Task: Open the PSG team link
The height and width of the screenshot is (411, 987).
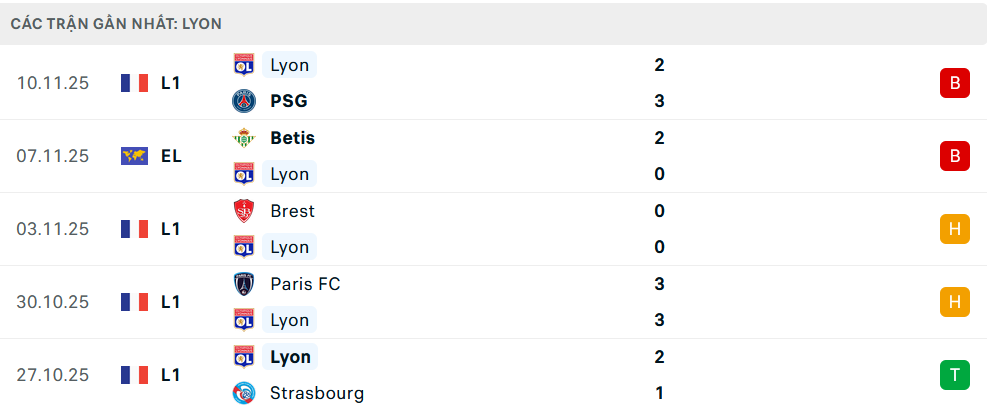Action: point(288,101)
